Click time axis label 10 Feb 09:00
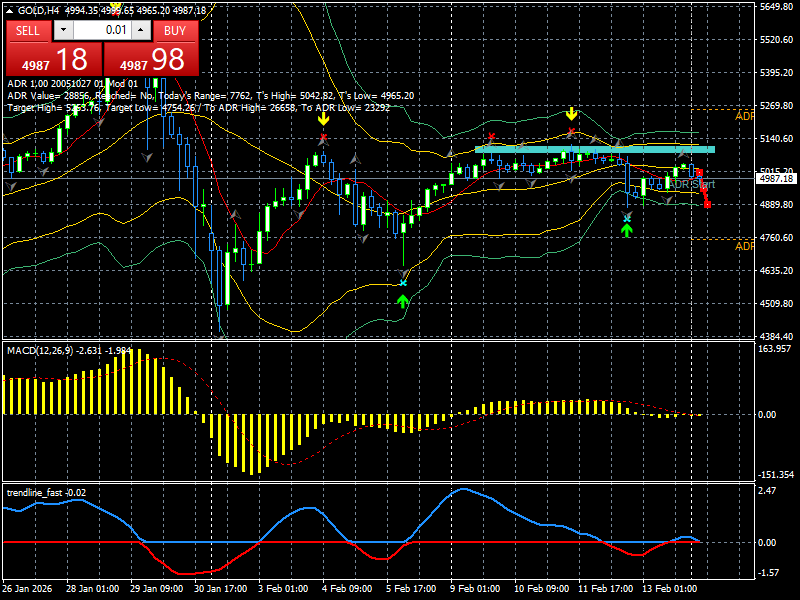 pos(541,589)
